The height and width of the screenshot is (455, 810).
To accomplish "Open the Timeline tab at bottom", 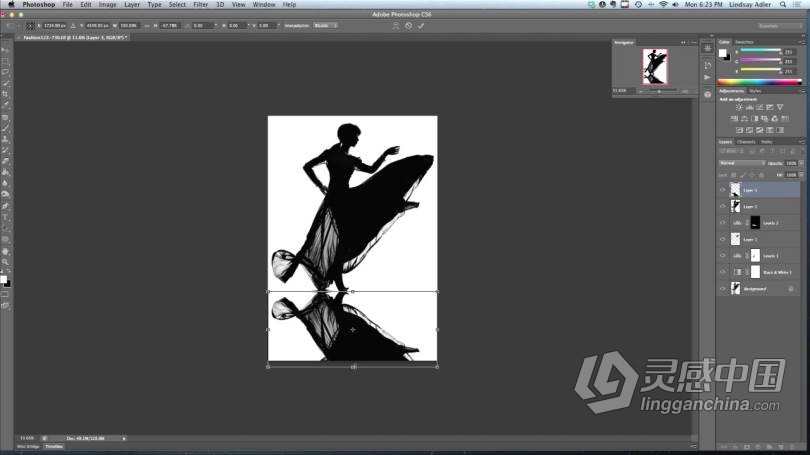I will click(x=54, y=447).
